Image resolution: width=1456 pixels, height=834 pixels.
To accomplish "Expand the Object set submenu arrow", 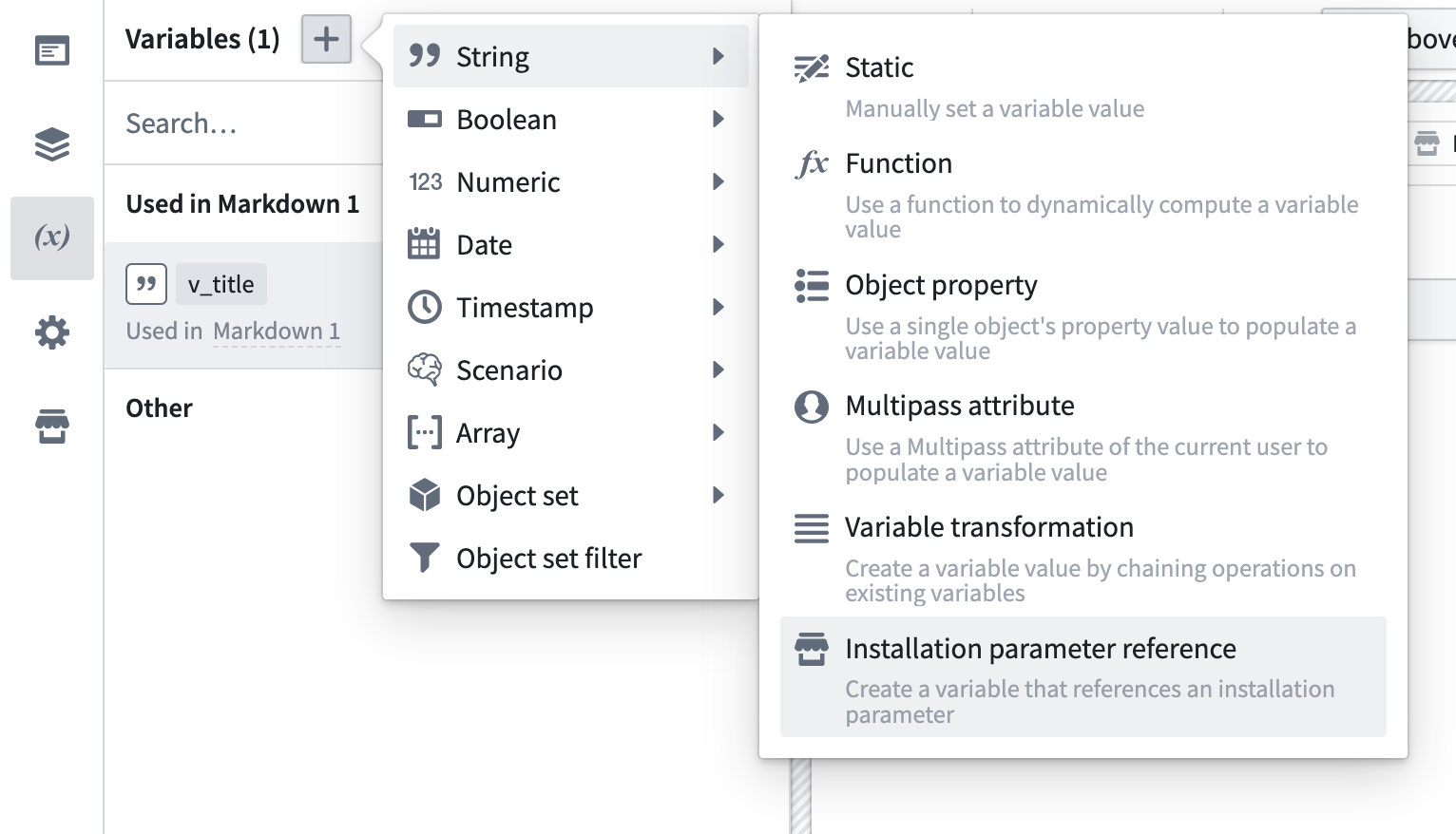I will coord(718,496).
